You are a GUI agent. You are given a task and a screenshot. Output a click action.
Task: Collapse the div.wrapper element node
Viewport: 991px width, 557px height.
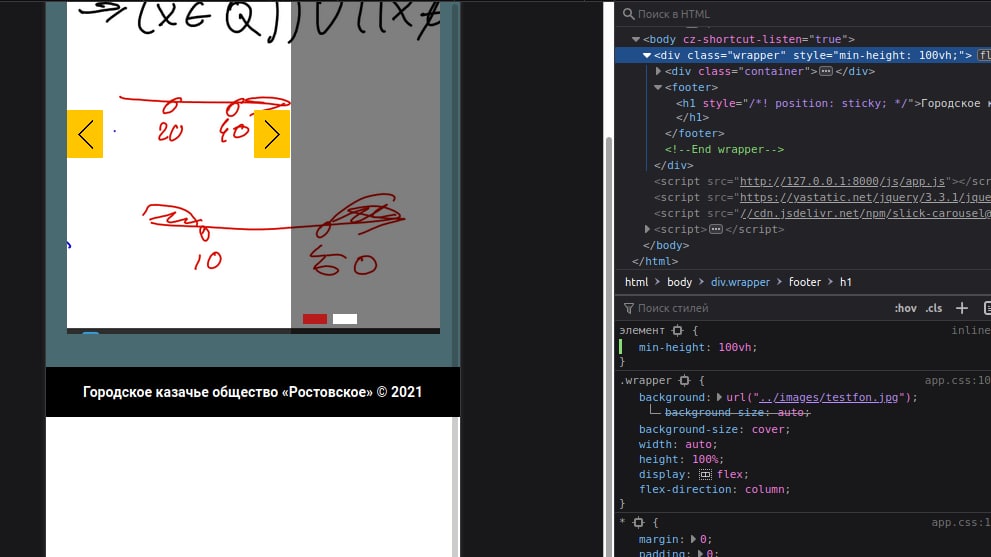point(647,56)
